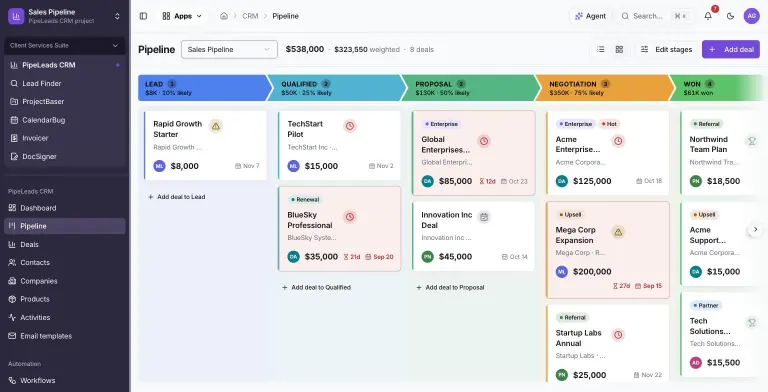Go to Companies page

[x=65, y=281]
